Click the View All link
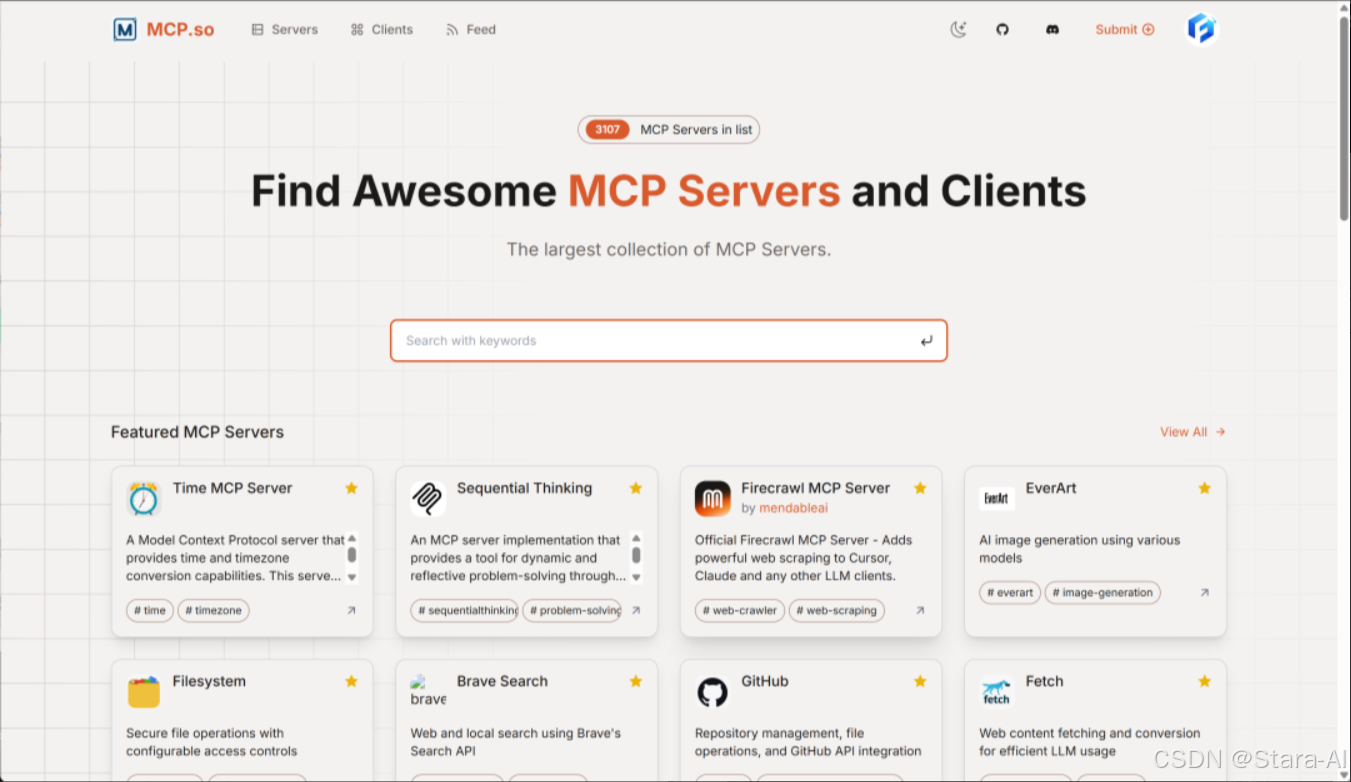 point(1192,432)
